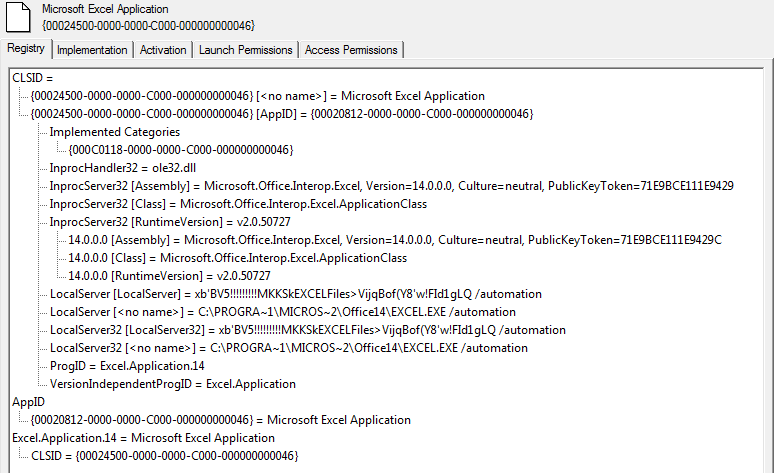Image resolution: width=774 pixels, height=473 pixels.
Task: Open the Implementation tab
Action: point(92,50)
